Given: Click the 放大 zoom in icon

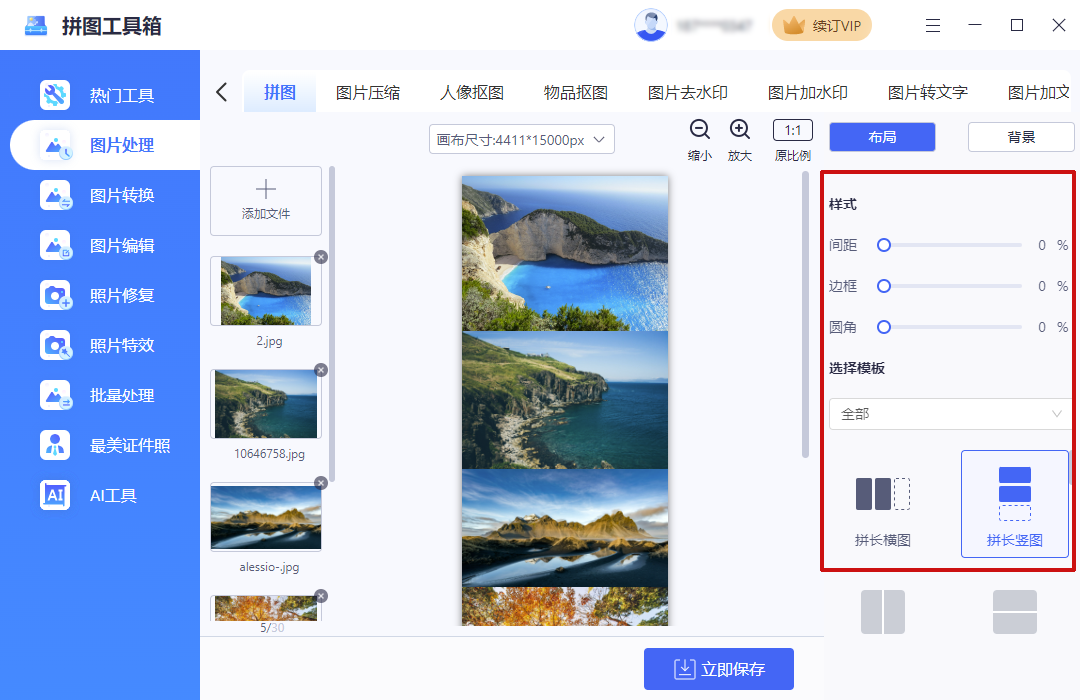Looking at the screenshot, I should 740,130.
